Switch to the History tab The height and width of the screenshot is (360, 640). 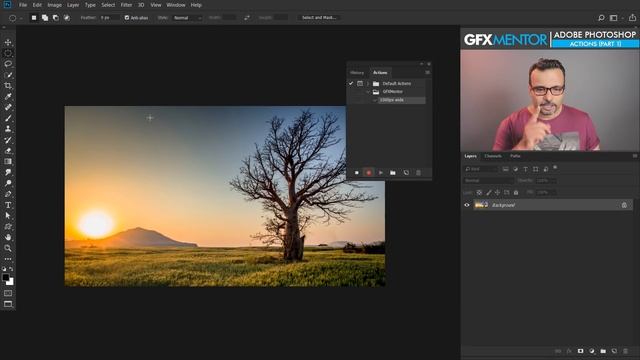pos(357,73)
